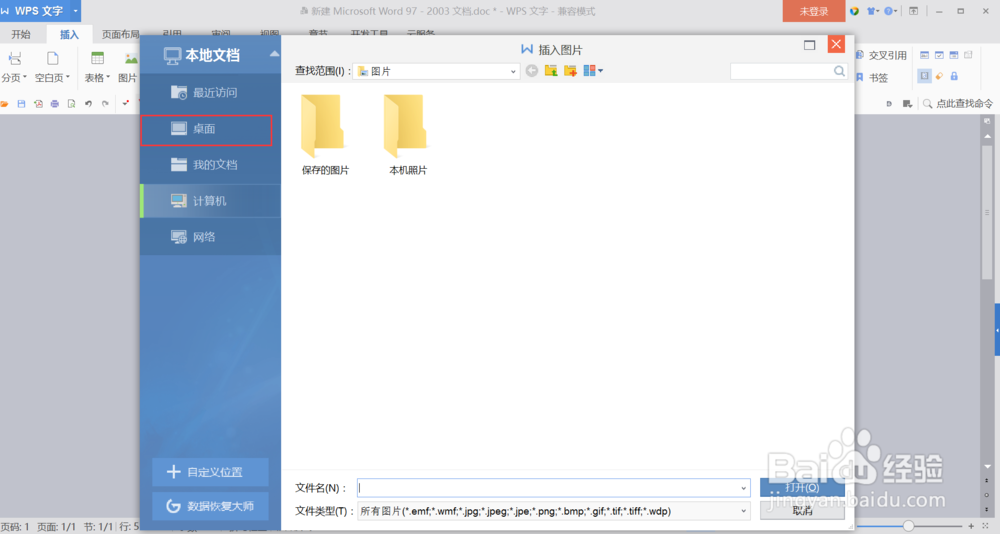The image size is (1000, 534).
Task: Click the up-one-level folder icon
Action: click(x=551, y=71)
